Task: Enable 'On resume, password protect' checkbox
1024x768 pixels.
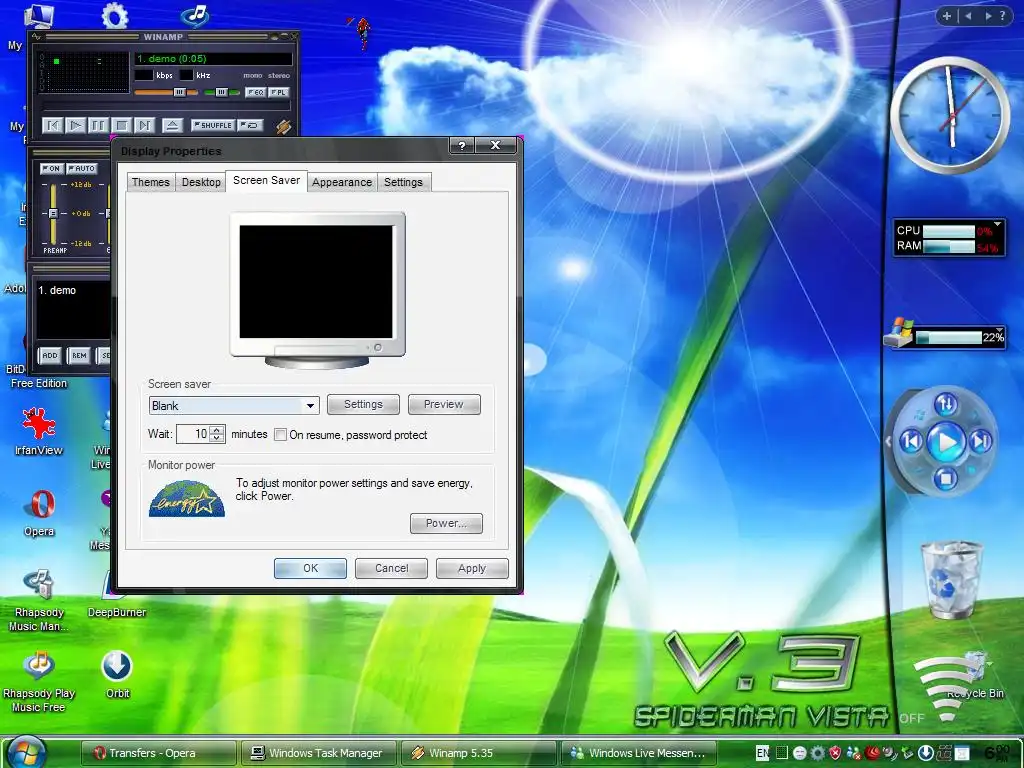Action: coord(280,435)
